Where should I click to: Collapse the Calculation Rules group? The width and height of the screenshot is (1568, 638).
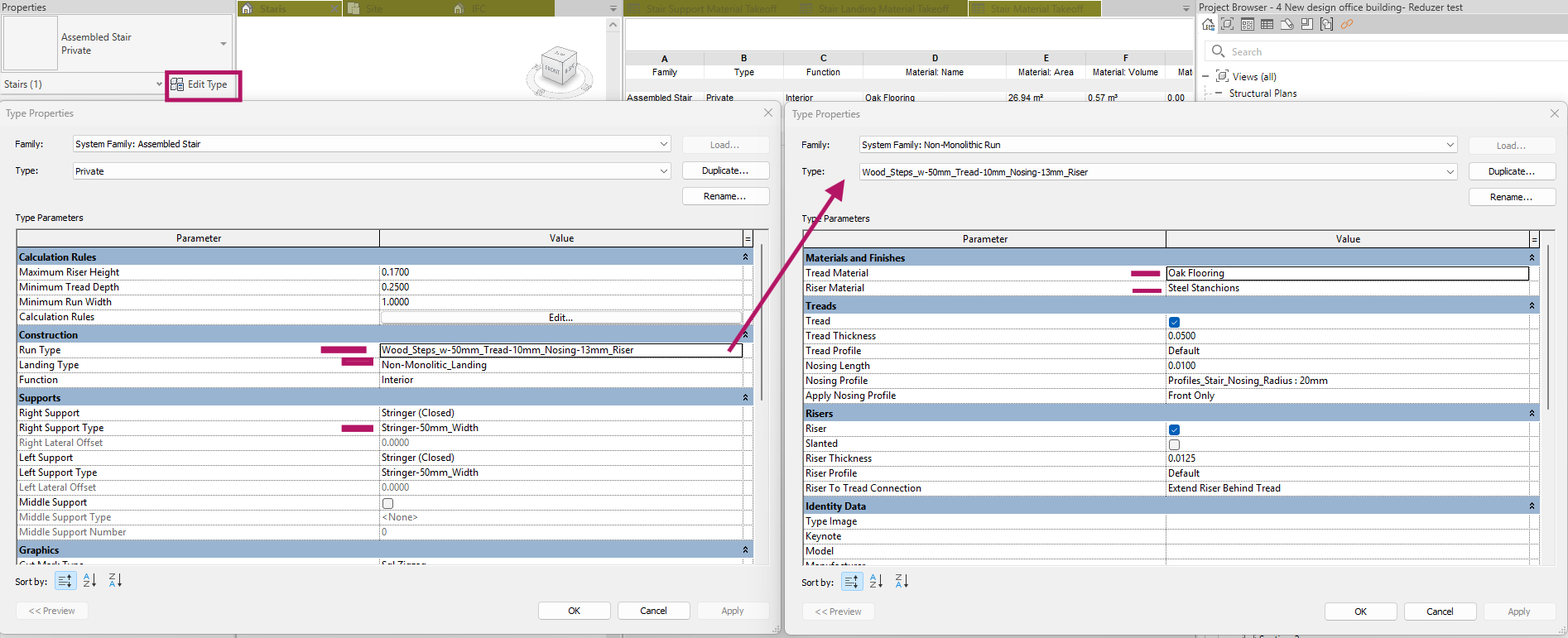[x=745, y=257]
